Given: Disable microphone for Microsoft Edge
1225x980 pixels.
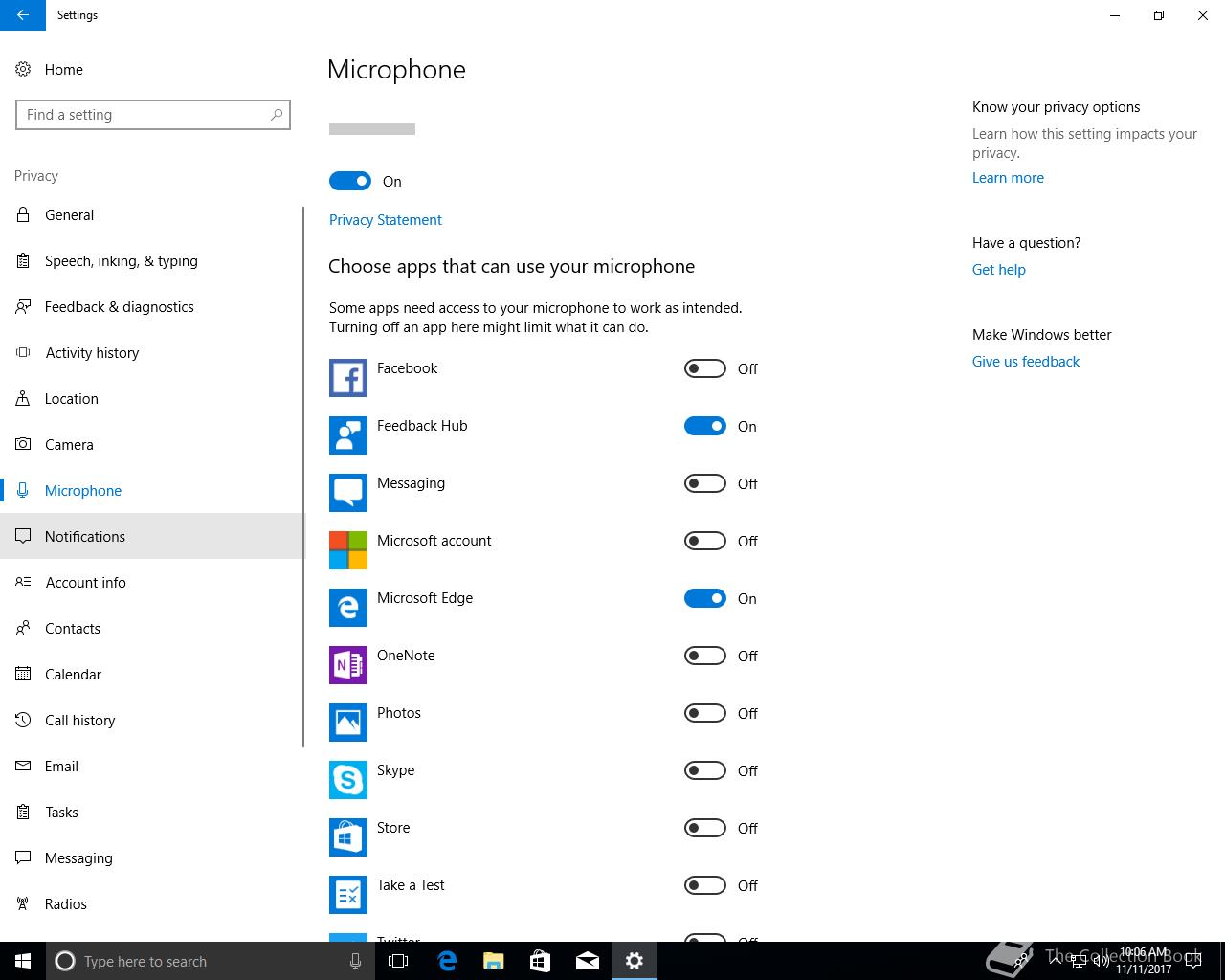Looking at the screenshot, I should (x=705, y=598).
